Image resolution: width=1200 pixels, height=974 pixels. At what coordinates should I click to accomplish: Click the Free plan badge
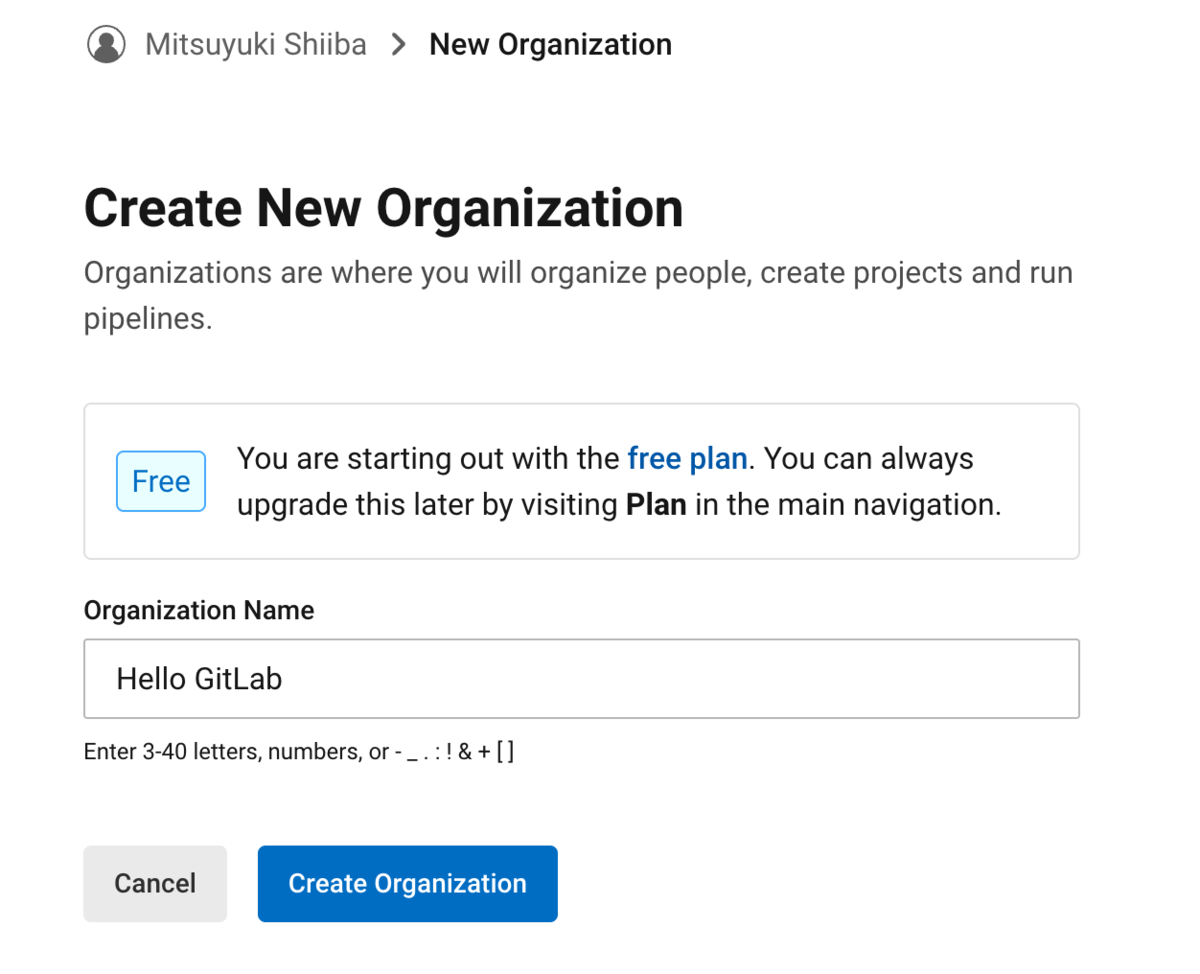click(161, 481)
